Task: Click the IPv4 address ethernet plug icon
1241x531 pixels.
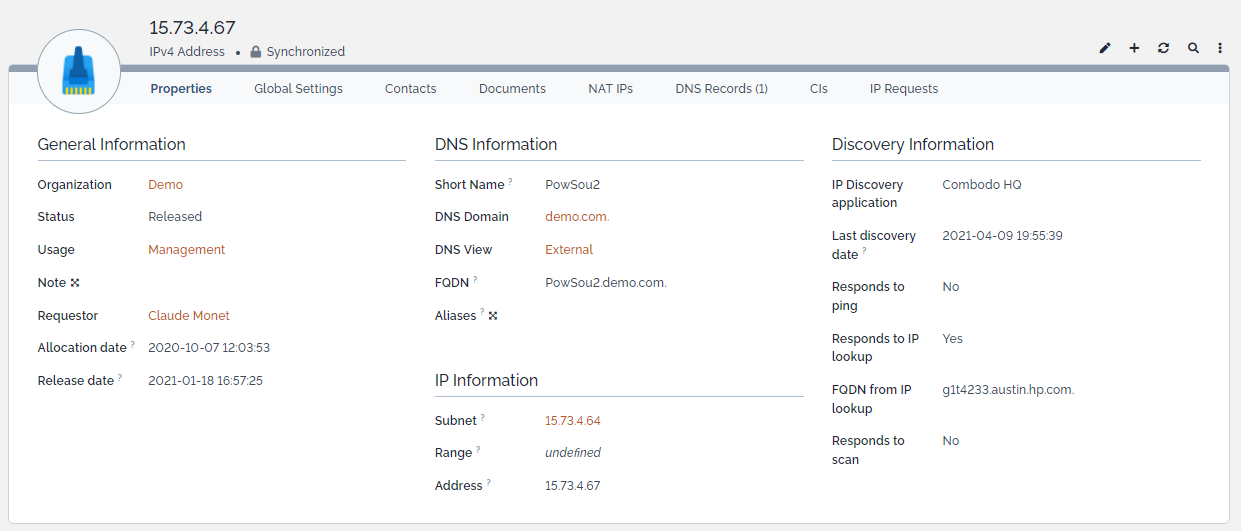Action: click(x=79, y=72)
